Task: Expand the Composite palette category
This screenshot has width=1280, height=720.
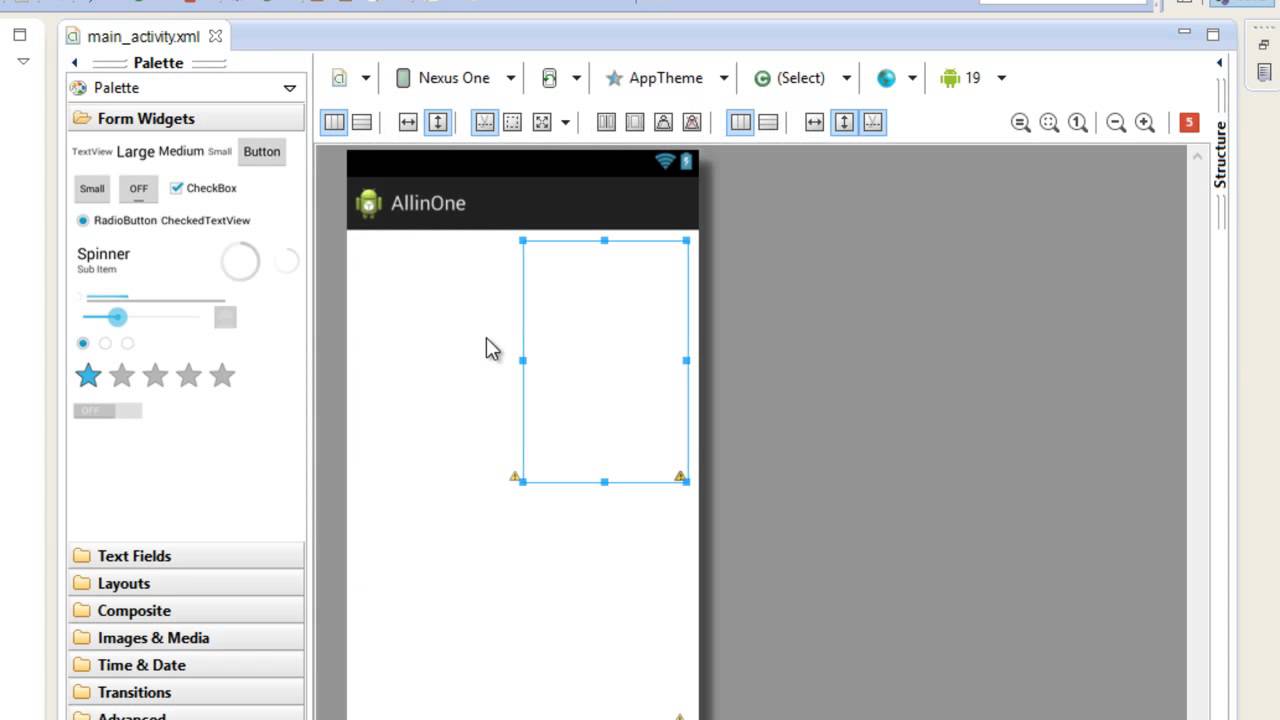Action: click(x=186, y=610)
